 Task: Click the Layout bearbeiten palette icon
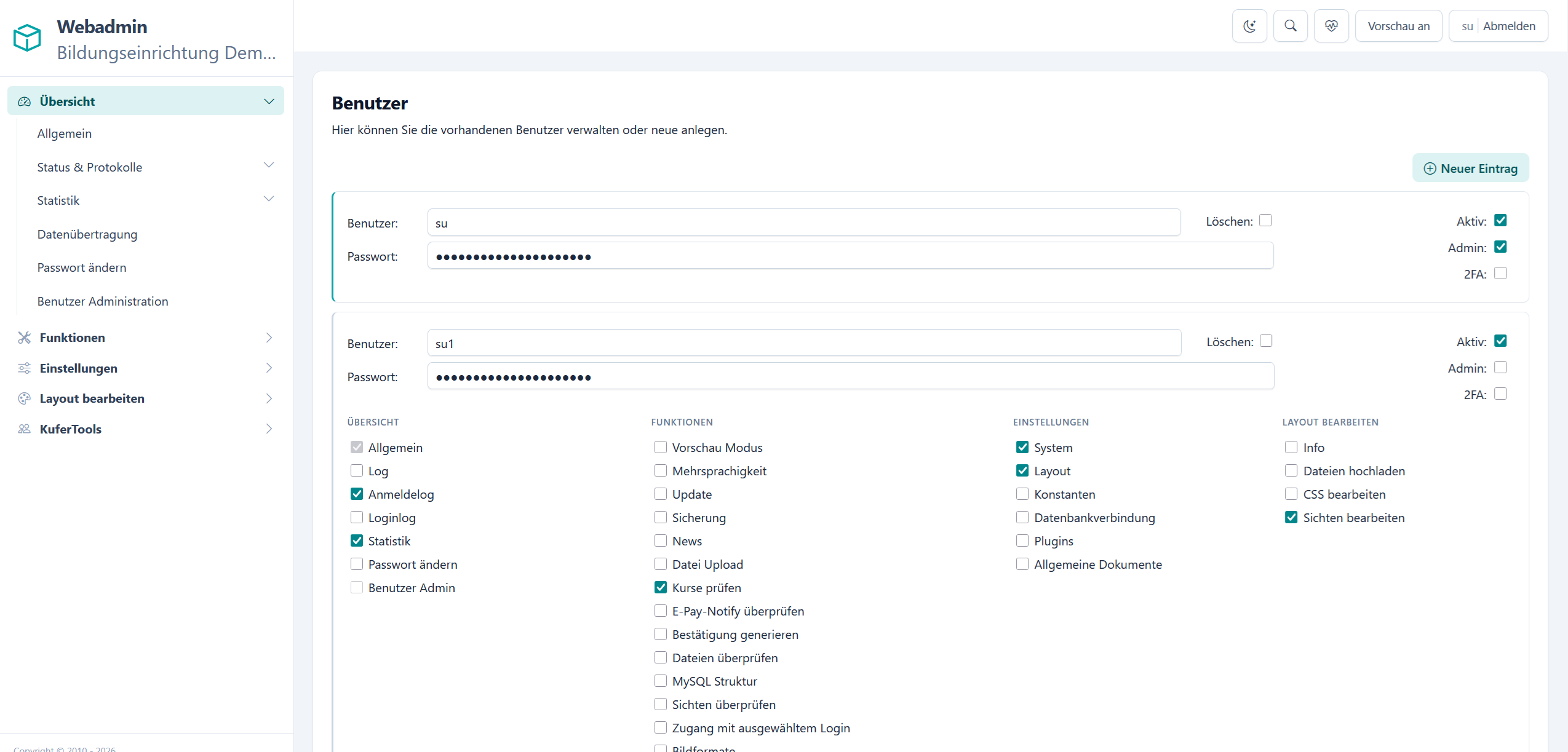(25, 398)
